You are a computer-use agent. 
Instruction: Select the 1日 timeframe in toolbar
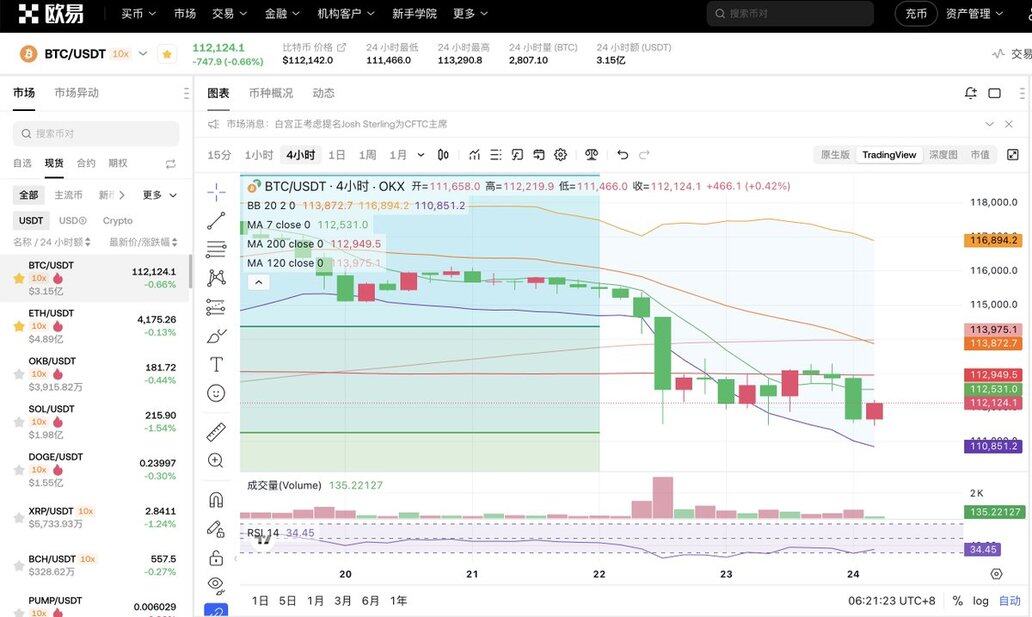click(x=336, y=155)
